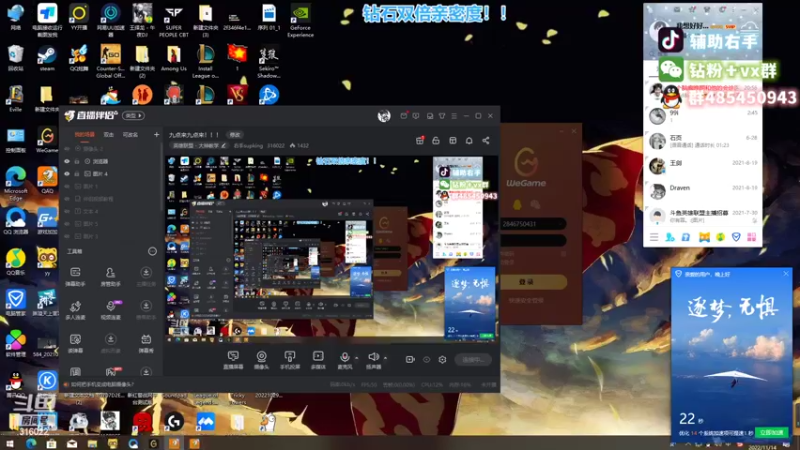Click the apps grid icon in QQ bottom bar

752,237
